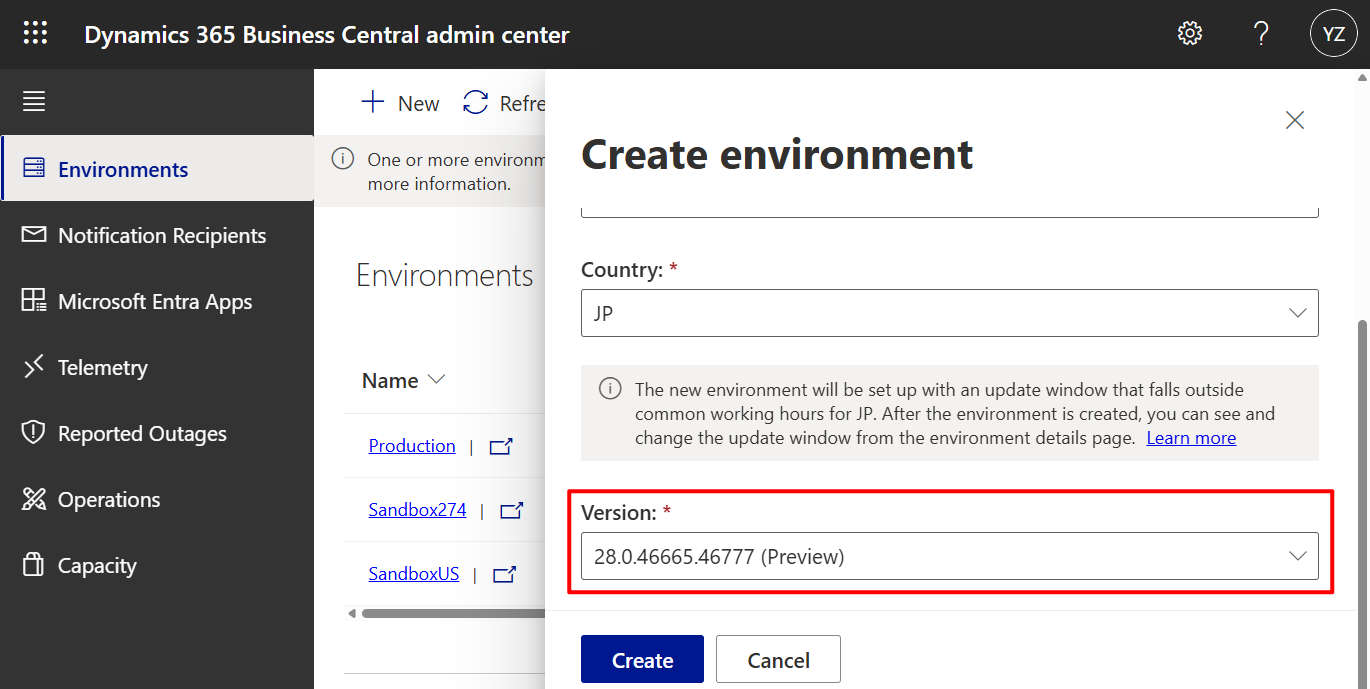Viewport: 1370px width, 689px height.
Task: Open the help question mark menu
Action: pyautogui.click(x=1261, y=33)
